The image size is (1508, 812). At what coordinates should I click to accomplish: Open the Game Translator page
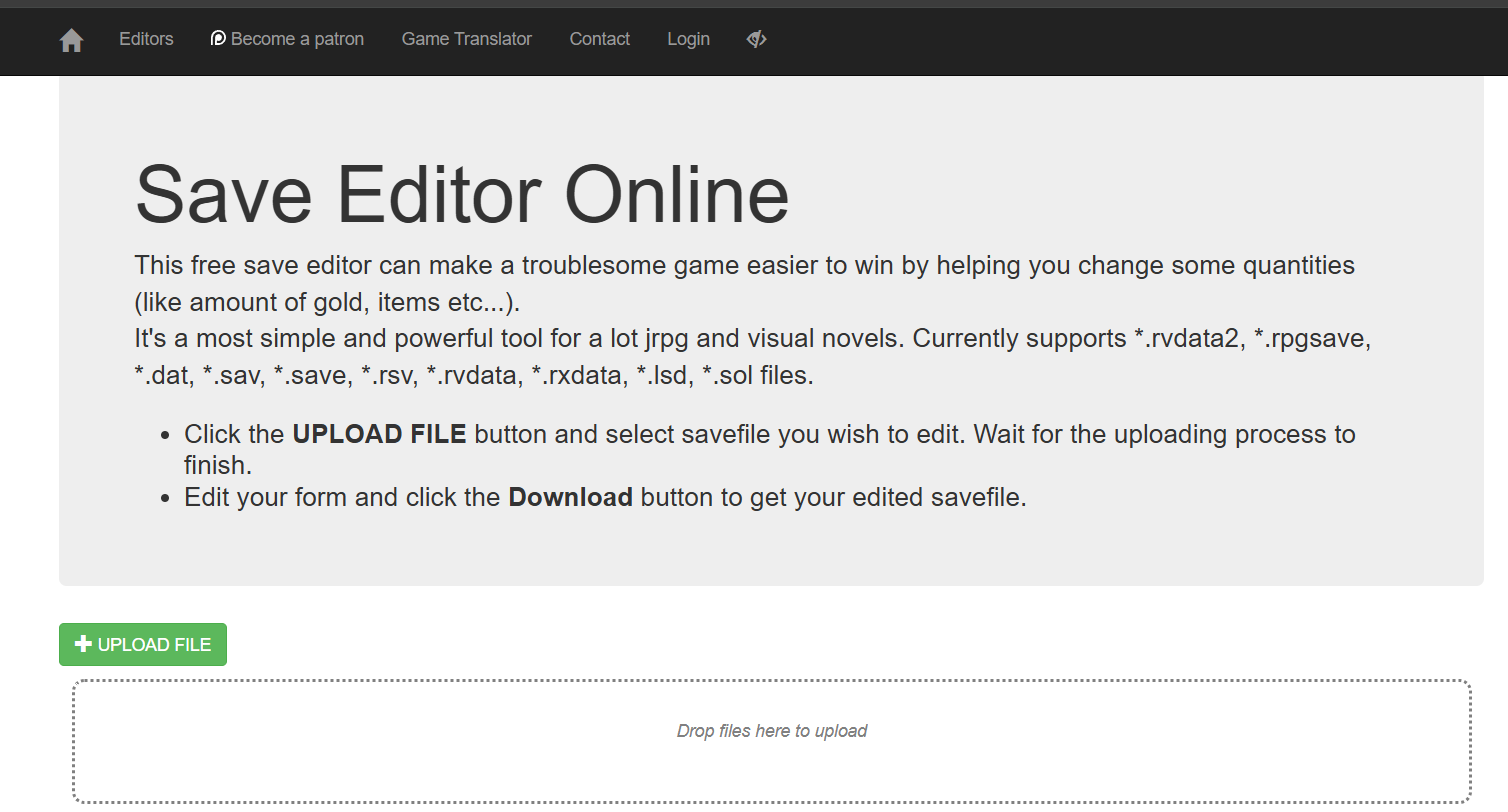(467, 39)
